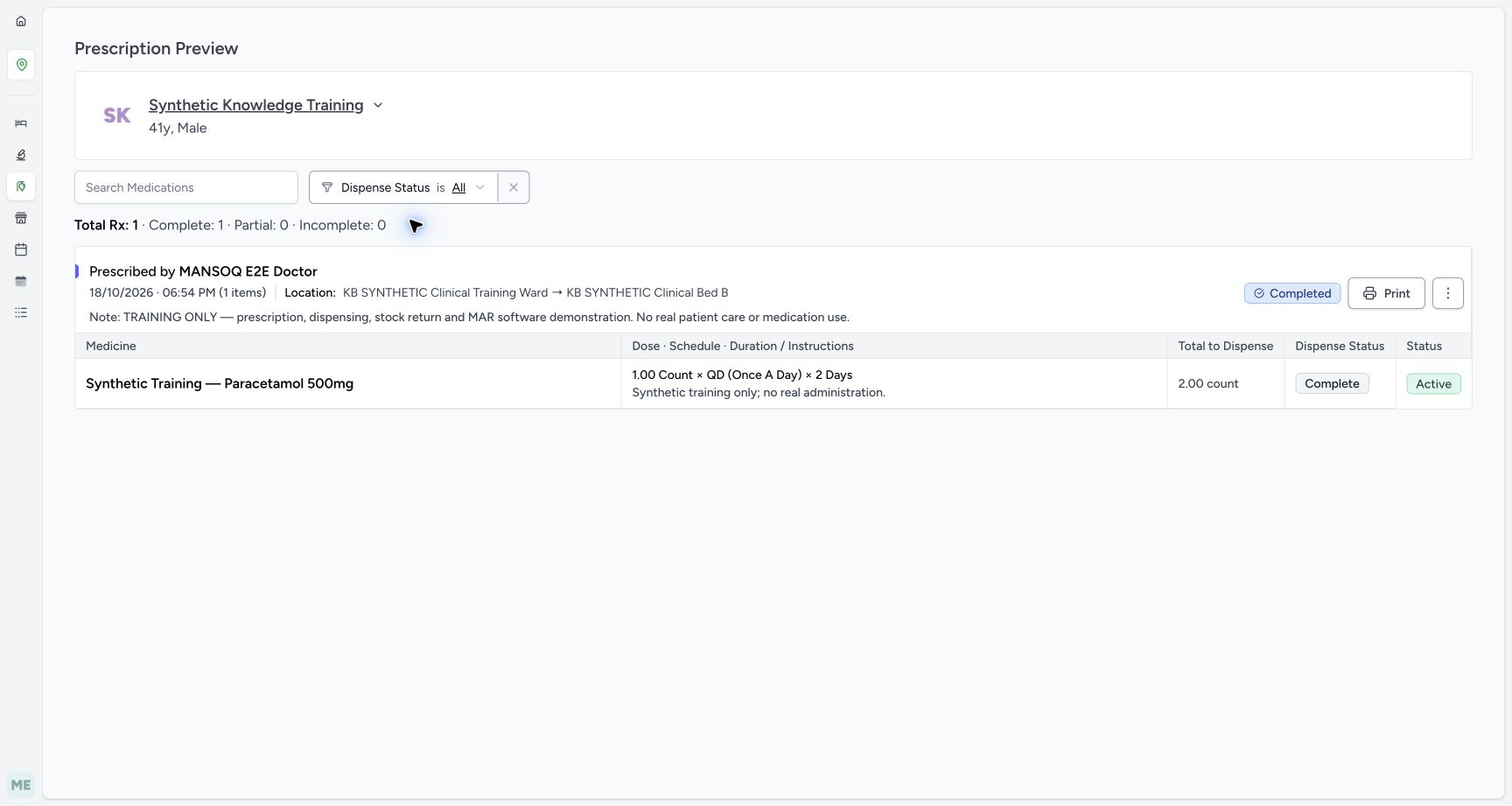Click the Complete dispense status badge

pyautogui.click(x=1332, y=383)
